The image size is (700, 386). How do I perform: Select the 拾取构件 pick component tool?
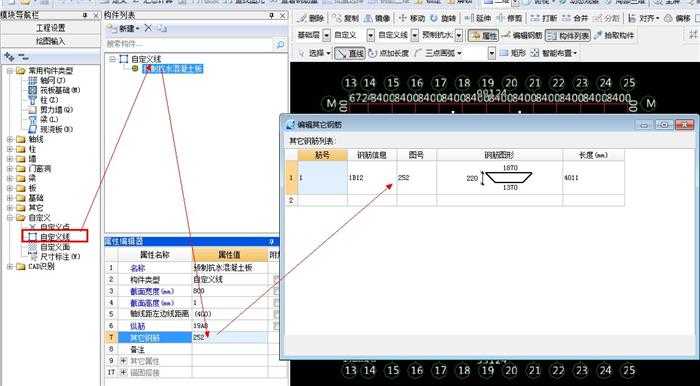[614, 35]
